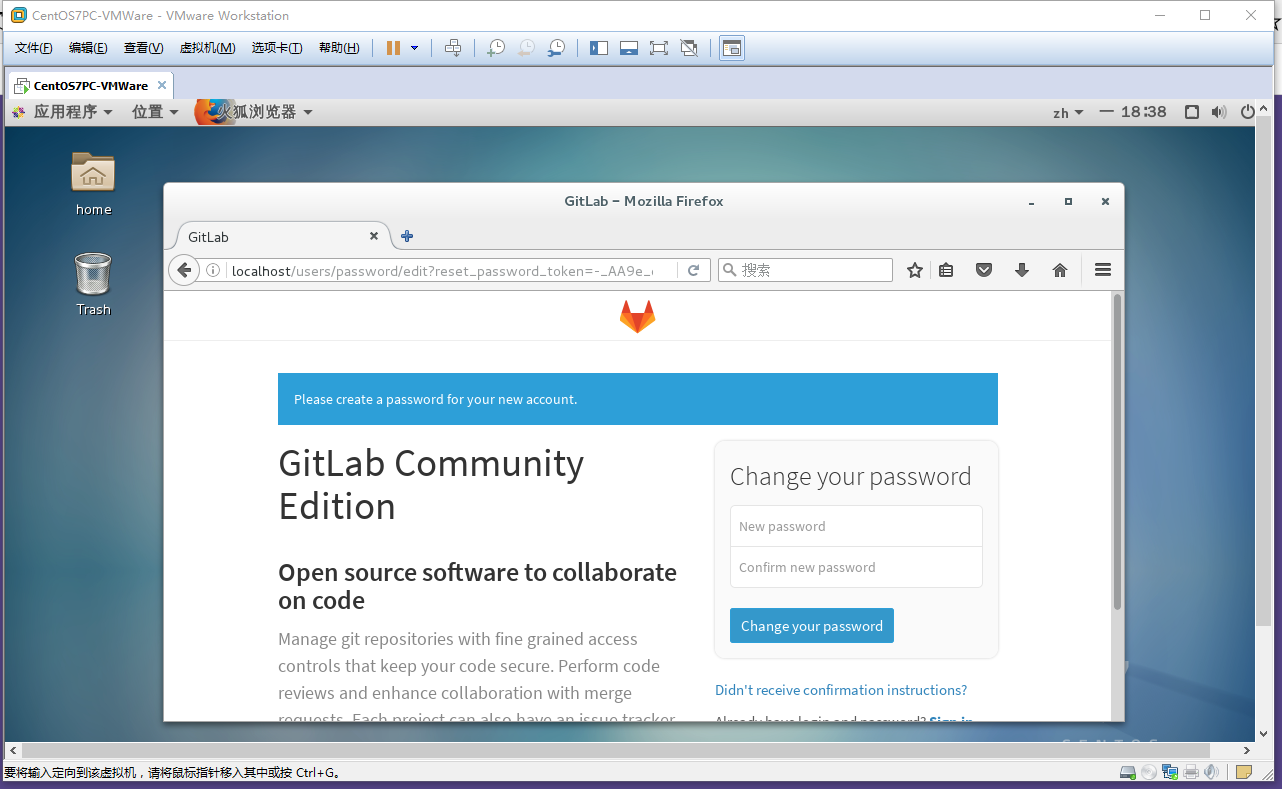Click the printer status bar icon

(1191, 772)
